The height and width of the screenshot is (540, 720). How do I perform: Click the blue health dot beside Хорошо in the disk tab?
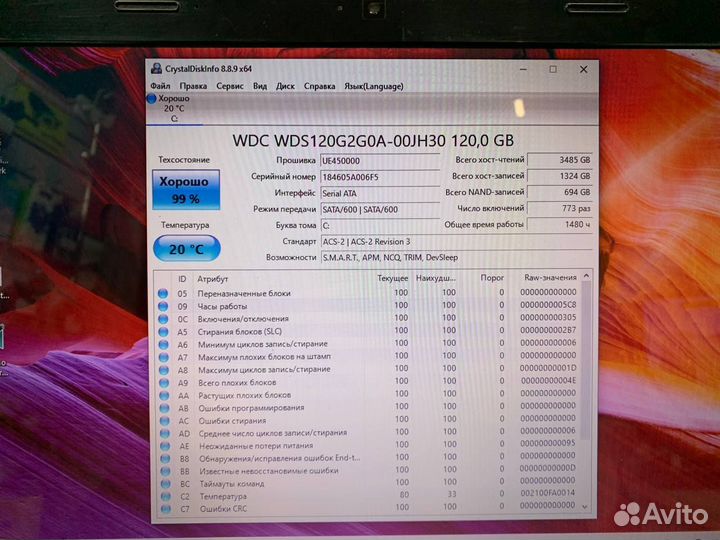[152, 98]
